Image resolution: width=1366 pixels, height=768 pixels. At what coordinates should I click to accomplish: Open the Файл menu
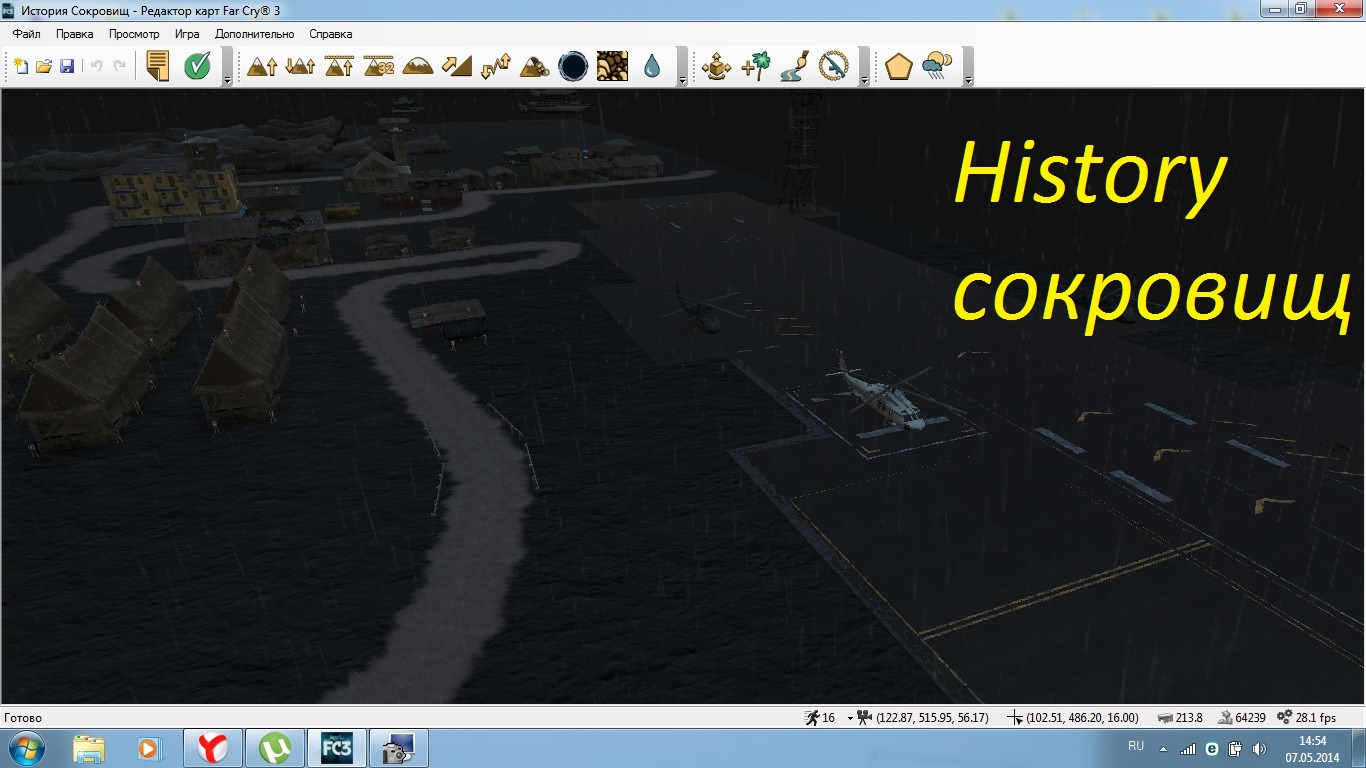(x=27, y=34)
